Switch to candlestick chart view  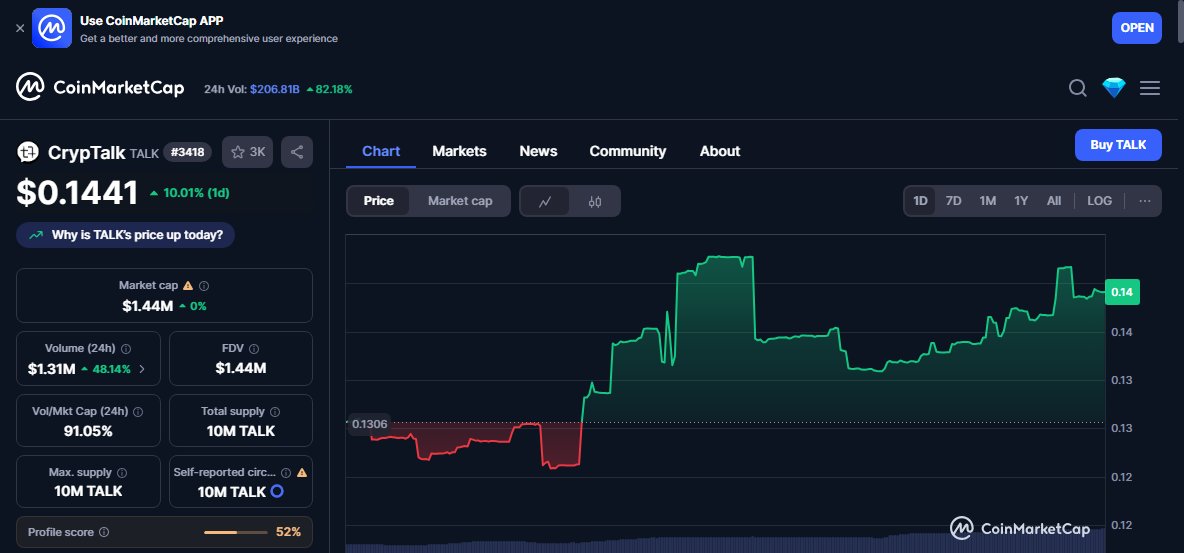[x=595, y=201]
